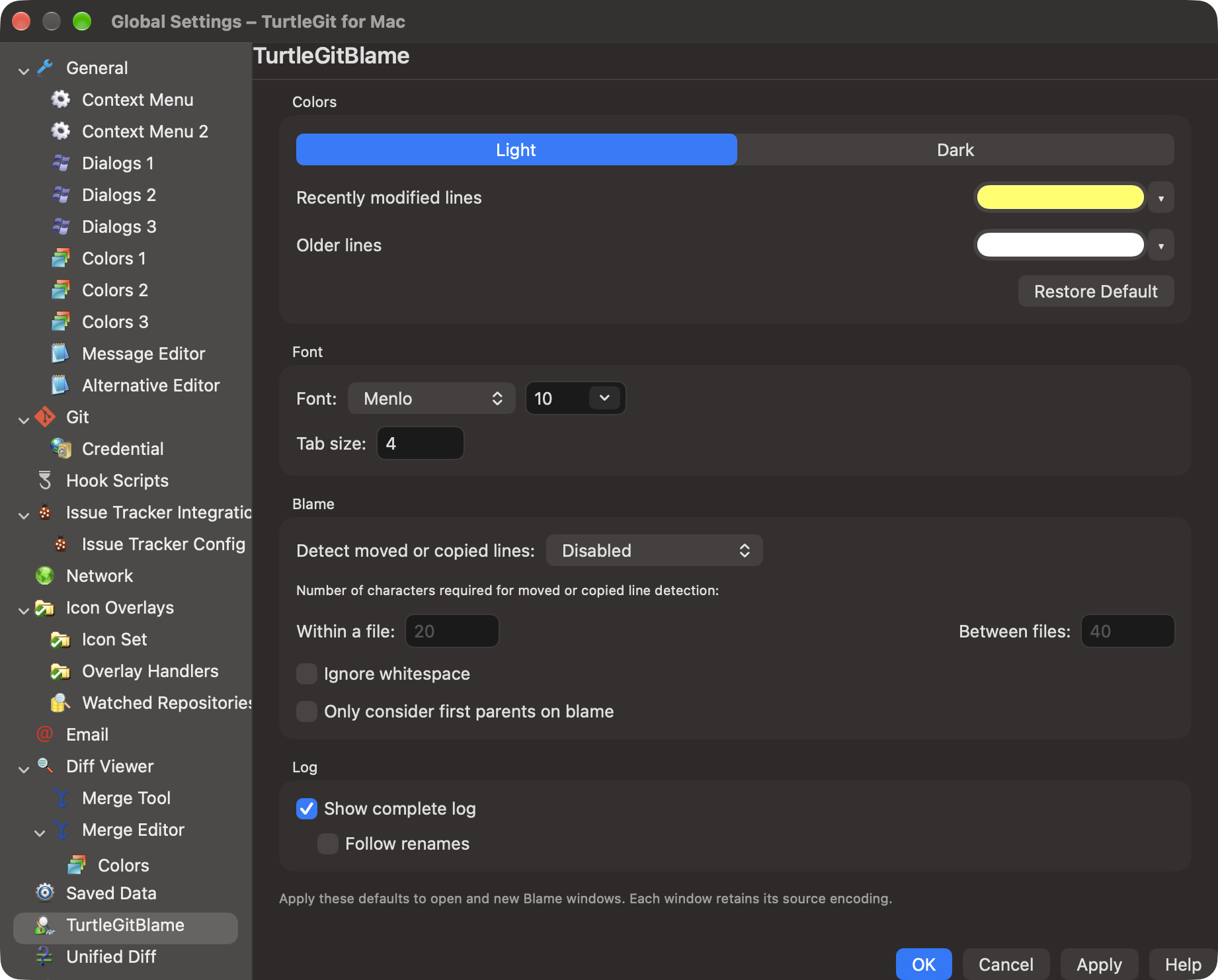Open arrow menu beside Recently modified lines color
The image size is (1218, 980).
click(x=1161, y=198)
